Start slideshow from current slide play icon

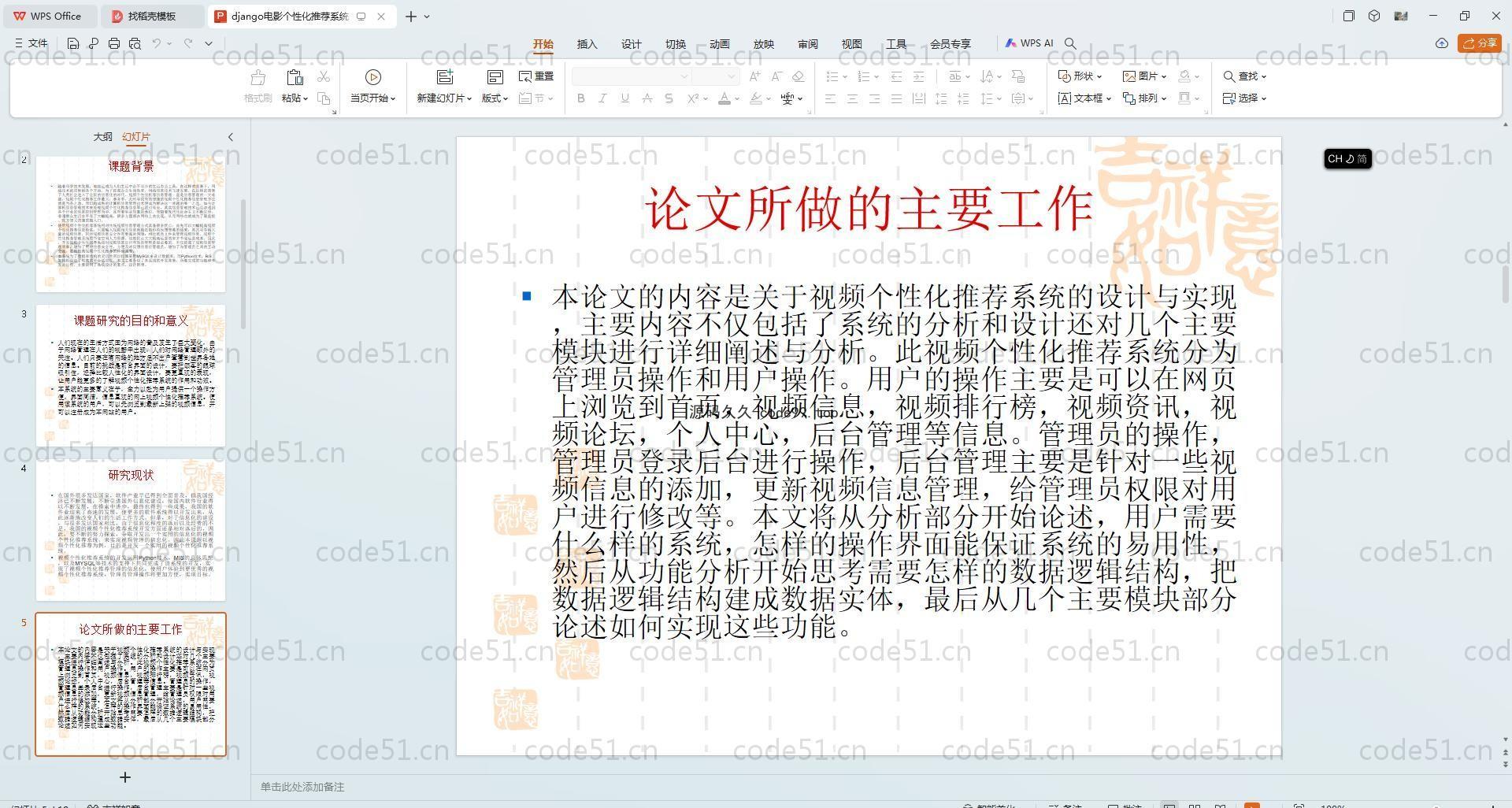pos(373,77)
